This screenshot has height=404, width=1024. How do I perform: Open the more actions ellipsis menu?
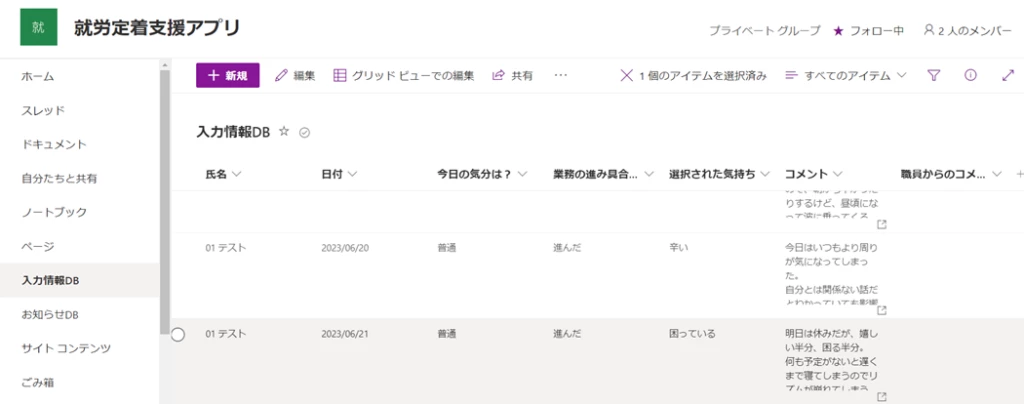[x=560, y=76]
